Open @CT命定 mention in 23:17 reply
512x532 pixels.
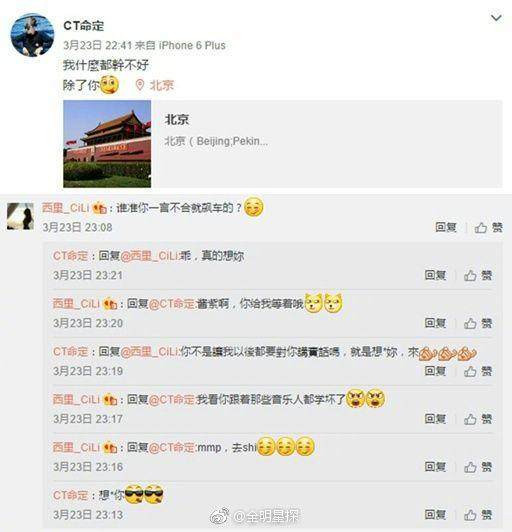(x=172, y=400)
